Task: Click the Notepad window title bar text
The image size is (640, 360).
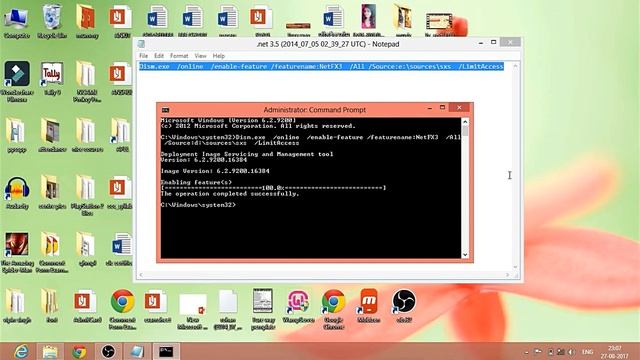Action: (328, 44)
